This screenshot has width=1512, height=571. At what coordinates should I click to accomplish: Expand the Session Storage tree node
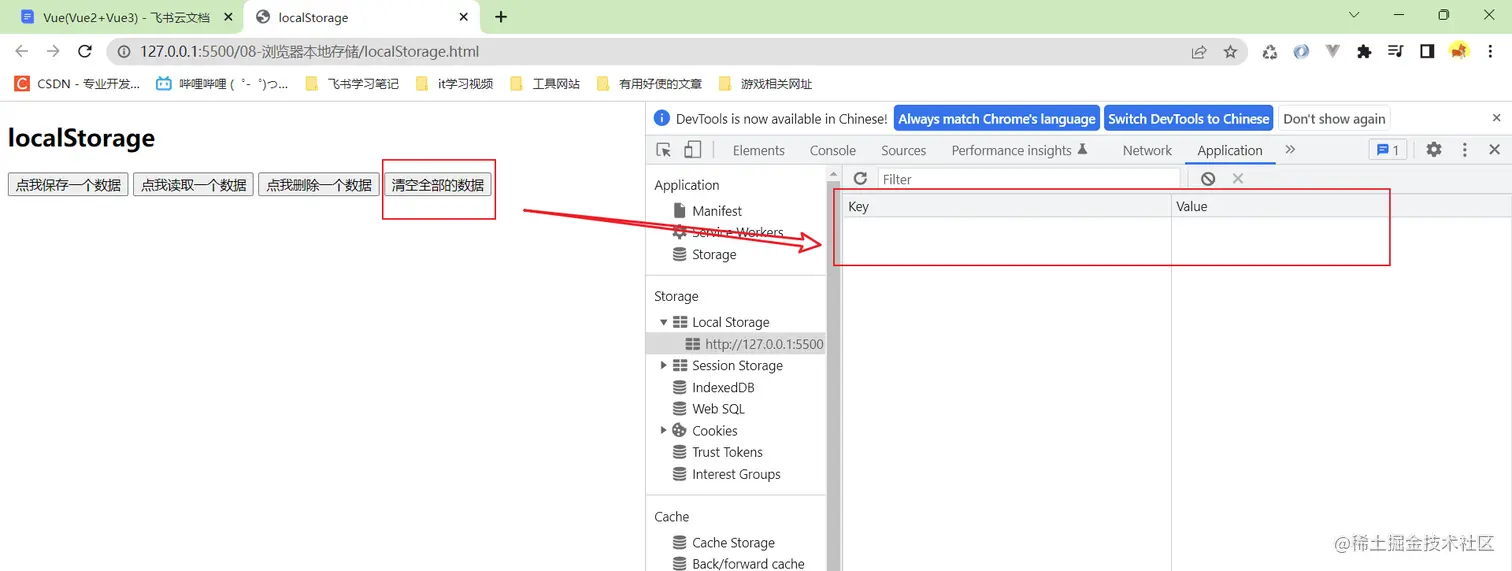[x=664, y=365]
